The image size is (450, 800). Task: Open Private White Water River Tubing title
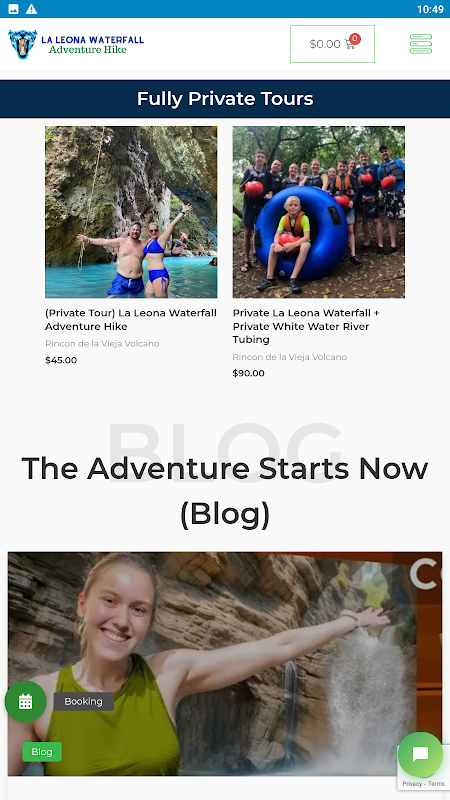point(306,326)
